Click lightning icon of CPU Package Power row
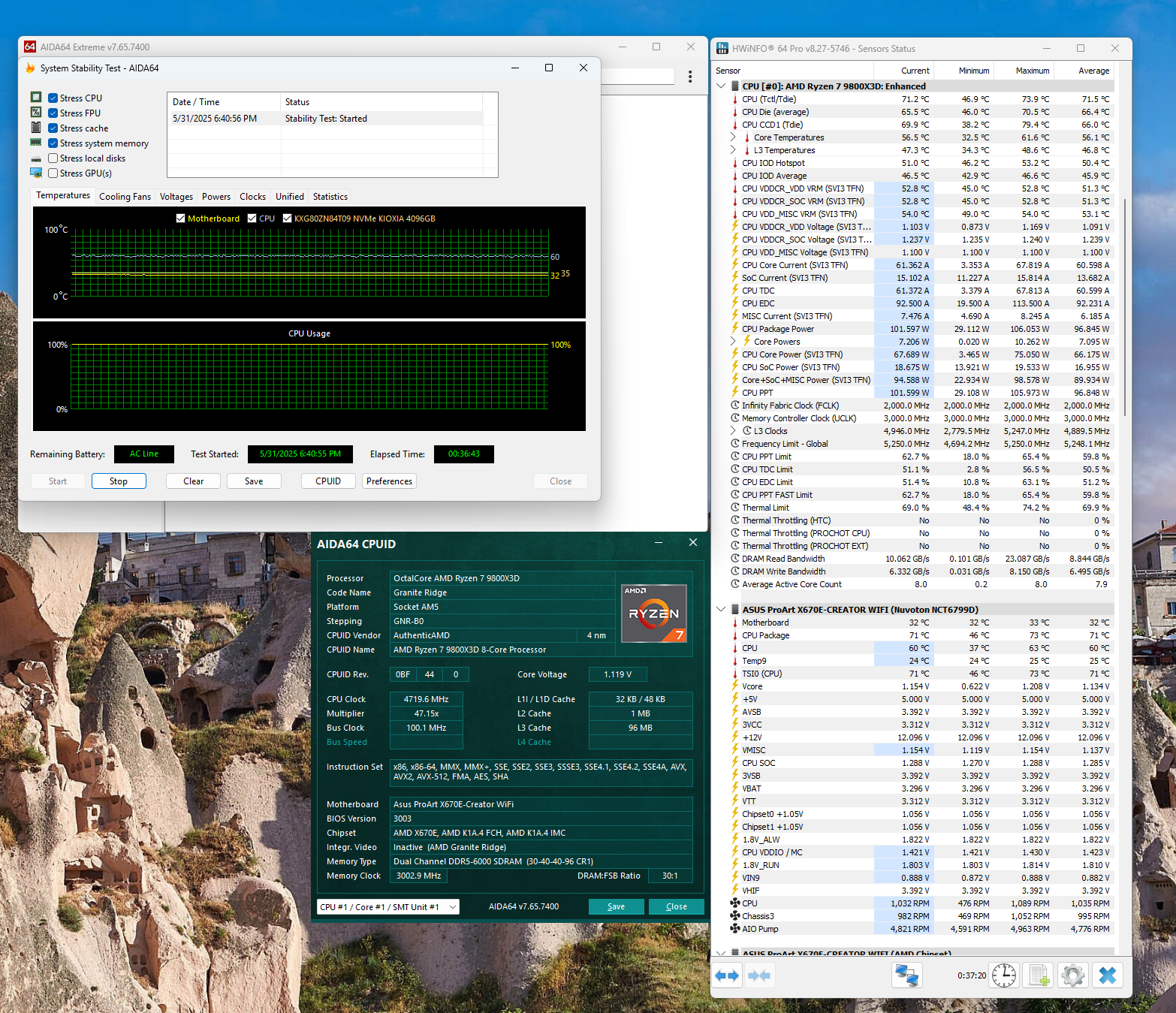 click(735, 329)
